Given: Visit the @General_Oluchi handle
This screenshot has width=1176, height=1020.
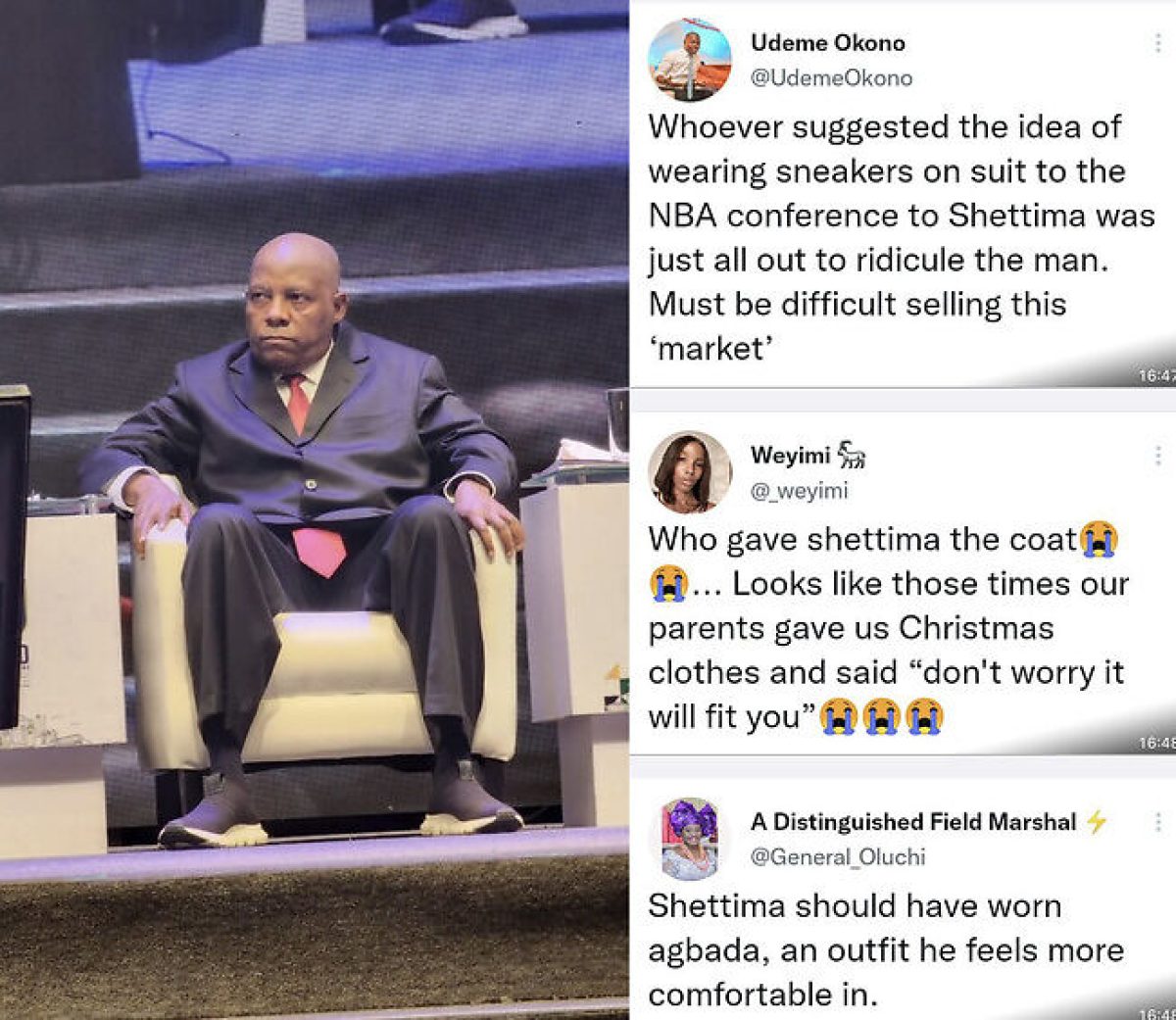Looking at the screenshot, I should [x=838, y=857].
